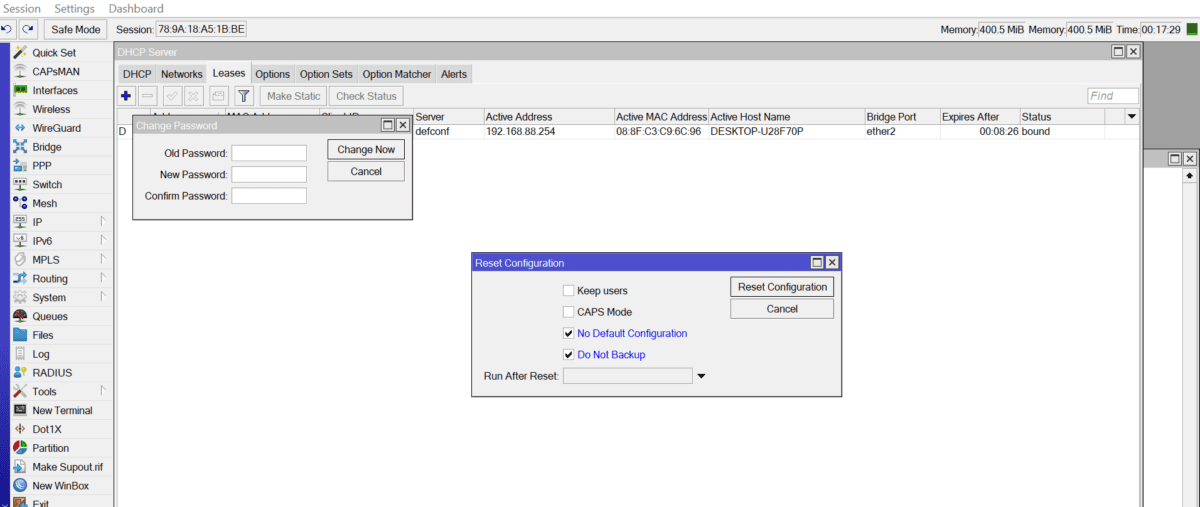Open WireGuard from the sidebar
The width and height of the screenshot is (1200, 507).
56,128
